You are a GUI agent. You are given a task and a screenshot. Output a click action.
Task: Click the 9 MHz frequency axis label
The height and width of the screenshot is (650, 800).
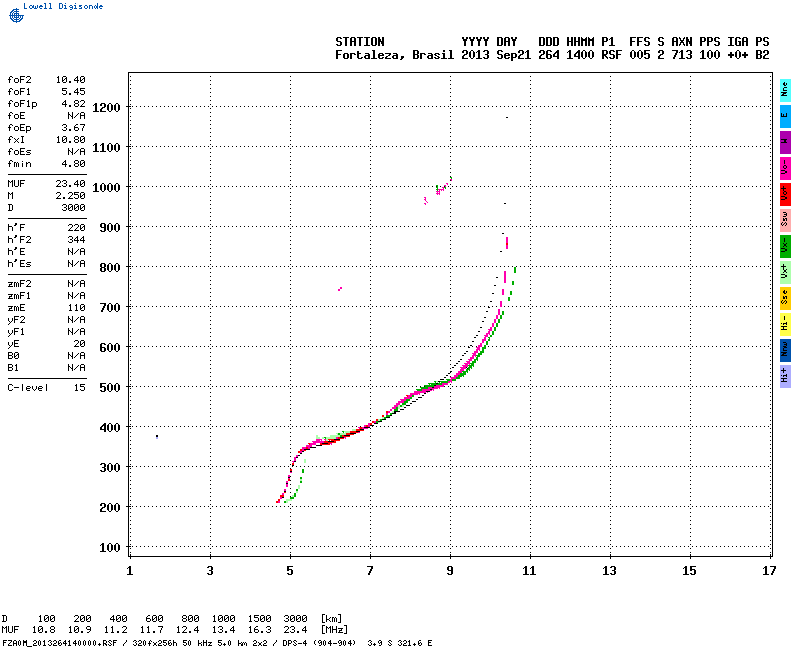pos(449,571)
